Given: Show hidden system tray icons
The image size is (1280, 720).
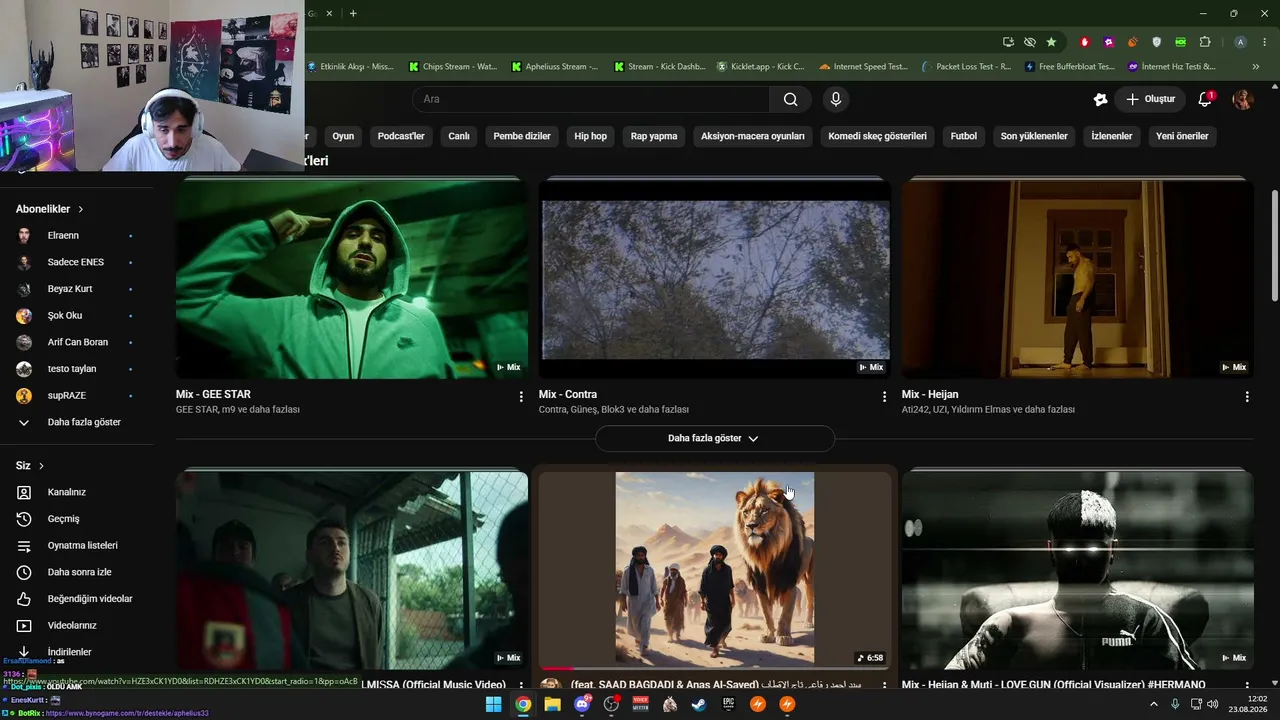Looking at the screenshot, I should (x=1153, y=704).
